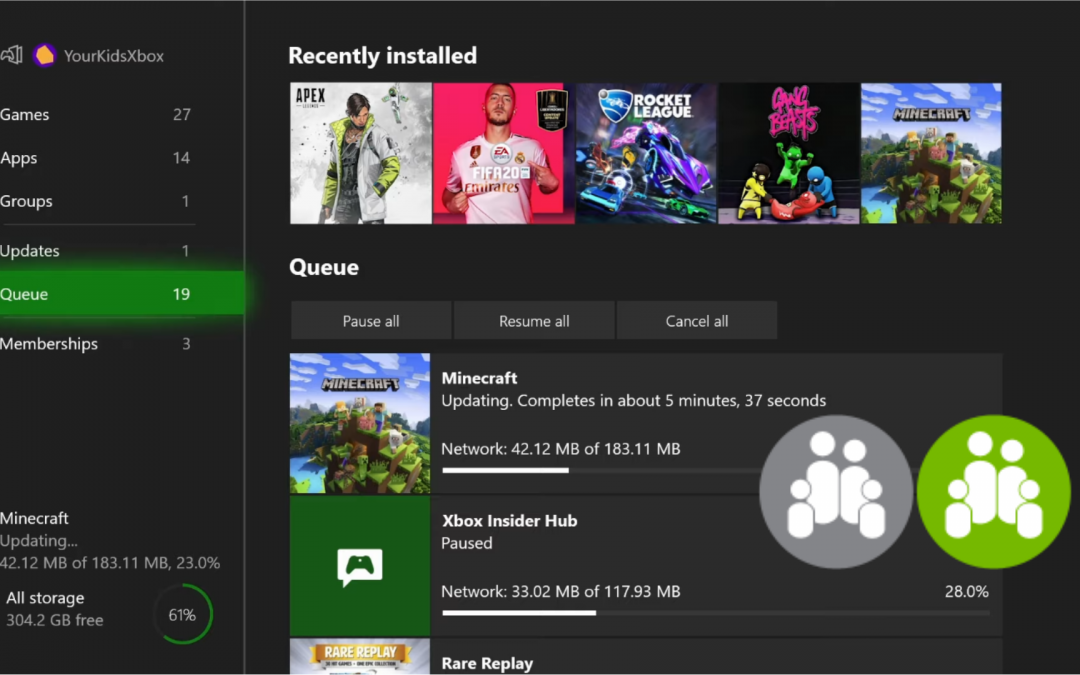Click 'All storage' label

coord(45,598)
